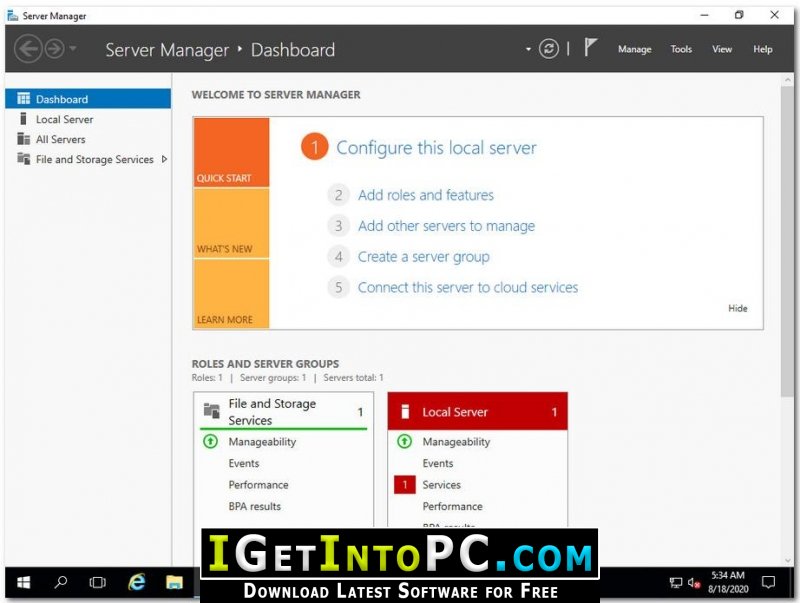Click Manageability icon in File and Storage tile

pos(211,441)
